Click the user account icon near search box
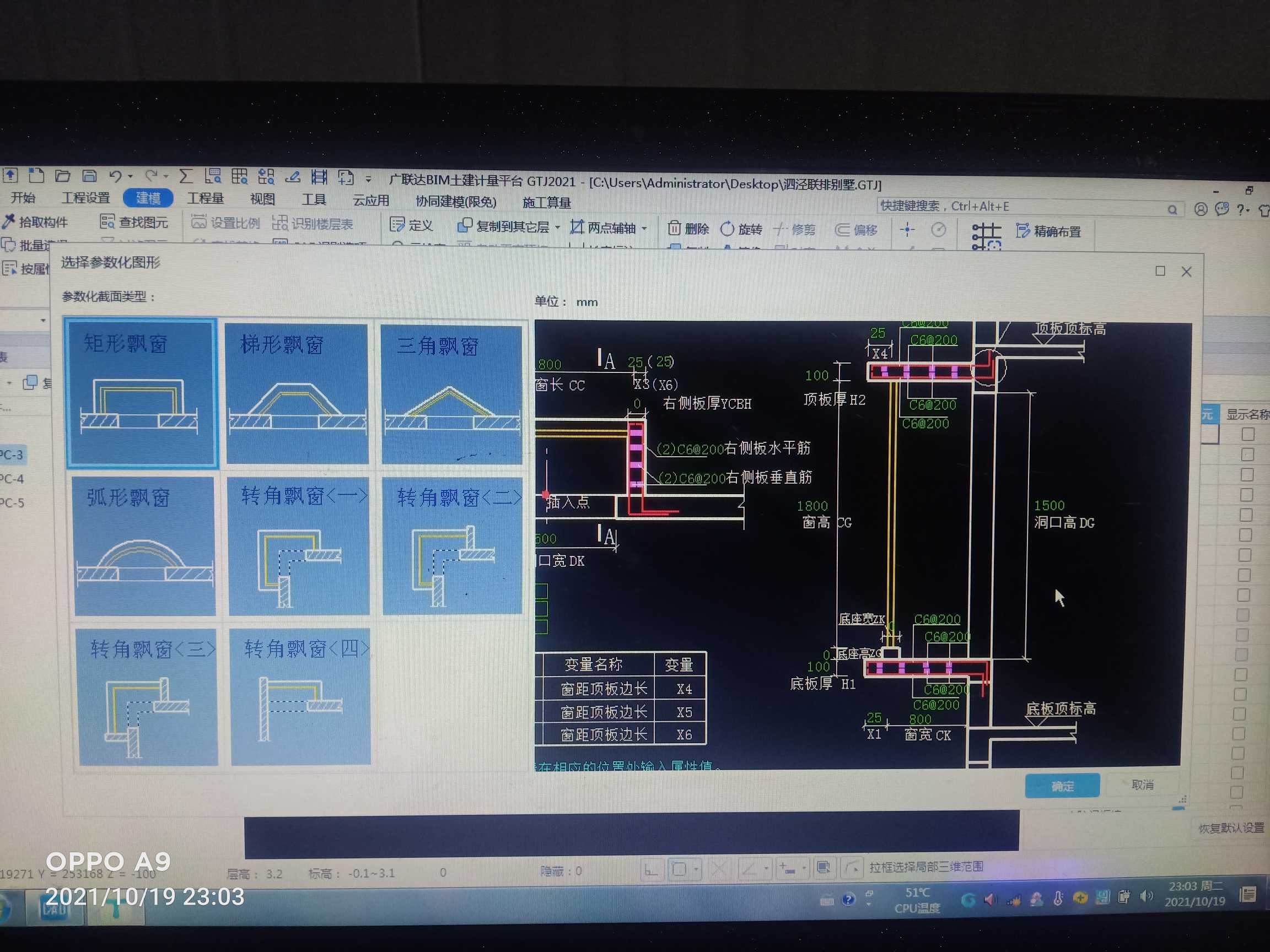The width and height of the screenshot is (1270, 952). [1201, 209]
